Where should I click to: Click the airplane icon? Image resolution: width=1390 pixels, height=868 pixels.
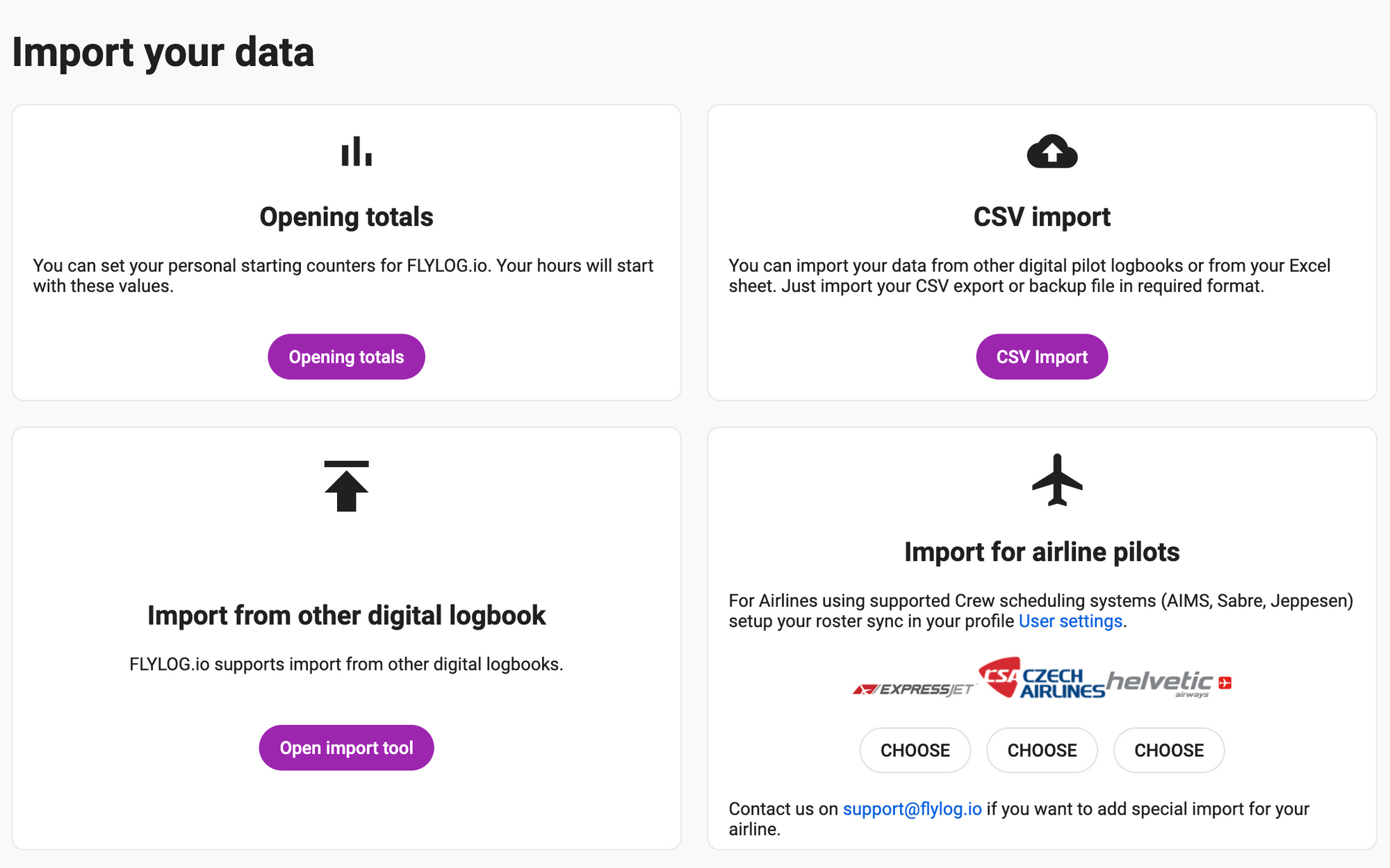pyautogui.click(x=1057, y=480)
